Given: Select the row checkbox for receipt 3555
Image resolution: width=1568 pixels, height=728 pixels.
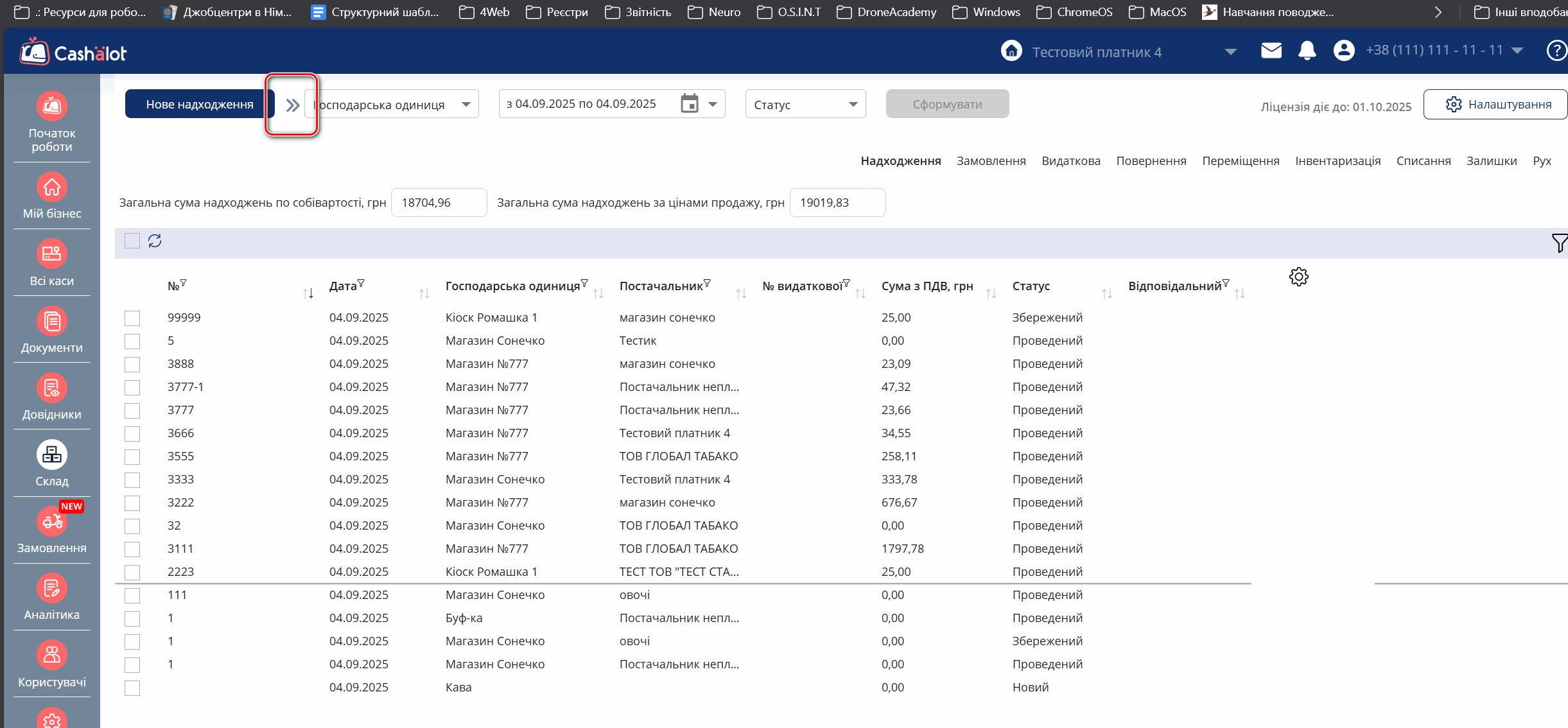Looking at the screenshot, I should click(x=132, y=456).
